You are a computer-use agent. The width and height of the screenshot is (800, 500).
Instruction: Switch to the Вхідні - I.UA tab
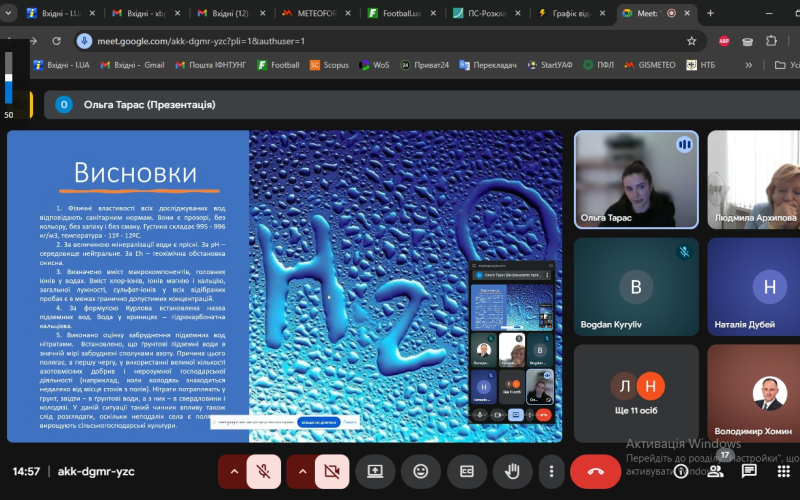click(x=61, y=13)
